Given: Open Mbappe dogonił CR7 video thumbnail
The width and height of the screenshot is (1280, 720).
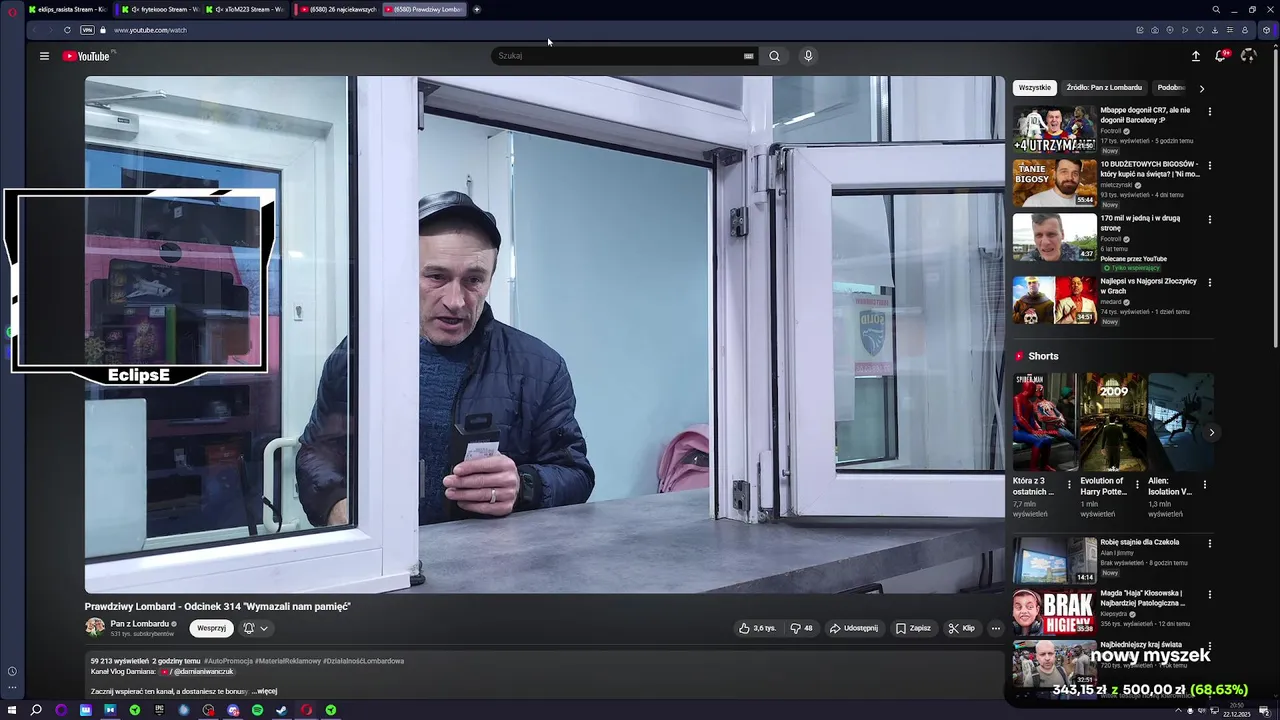Looking at the screenshot, I should click(x=1054, y=129).
